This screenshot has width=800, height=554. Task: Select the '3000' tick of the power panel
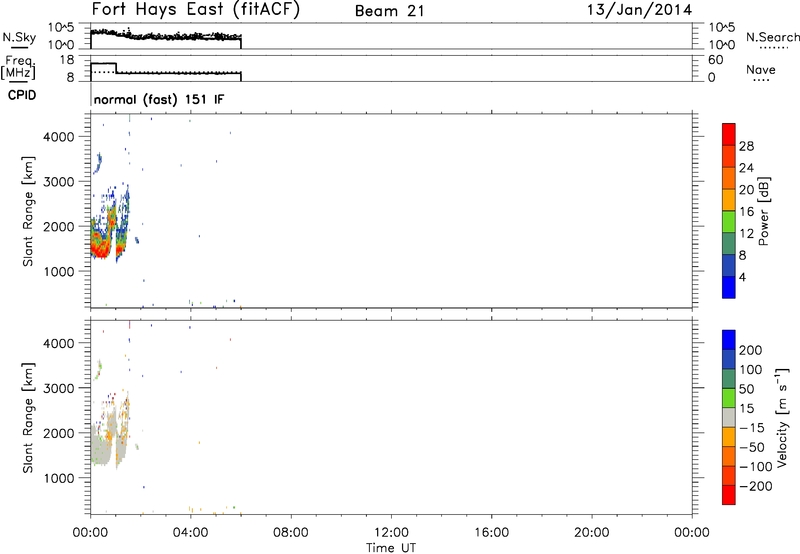[58, 182]
